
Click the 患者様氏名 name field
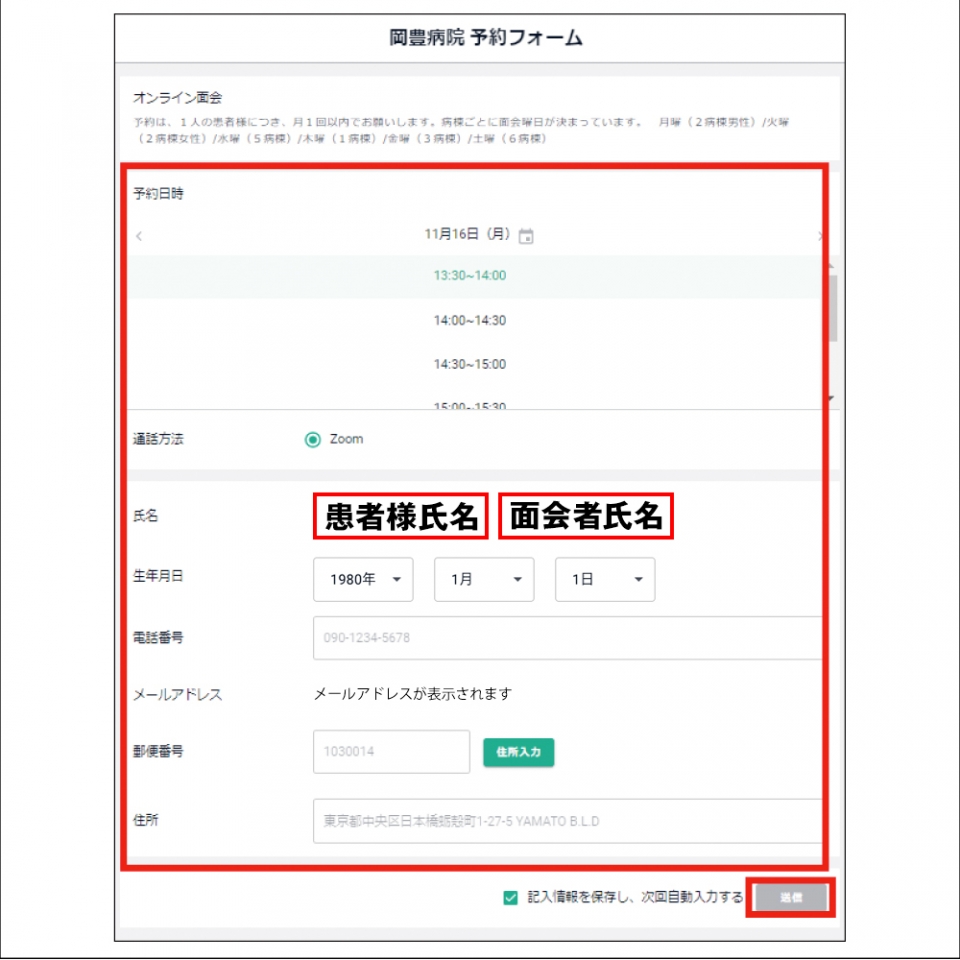pyautogui.click(x=400, y=516)
